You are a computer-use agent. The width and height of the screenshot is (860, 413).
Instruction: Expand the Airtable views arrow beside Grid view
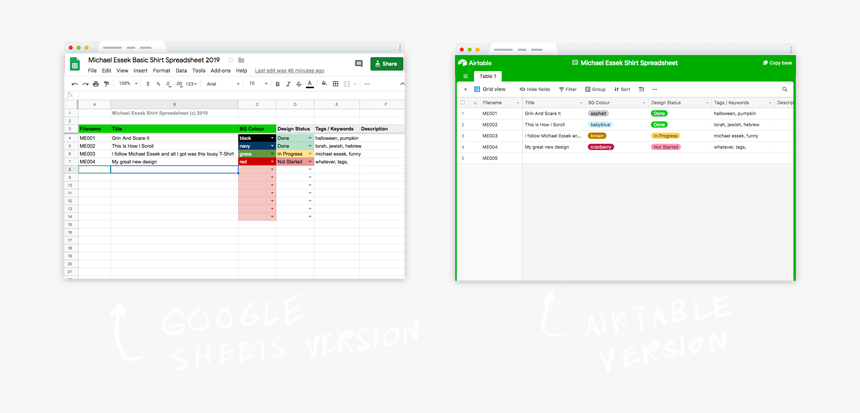coord(466,89)
